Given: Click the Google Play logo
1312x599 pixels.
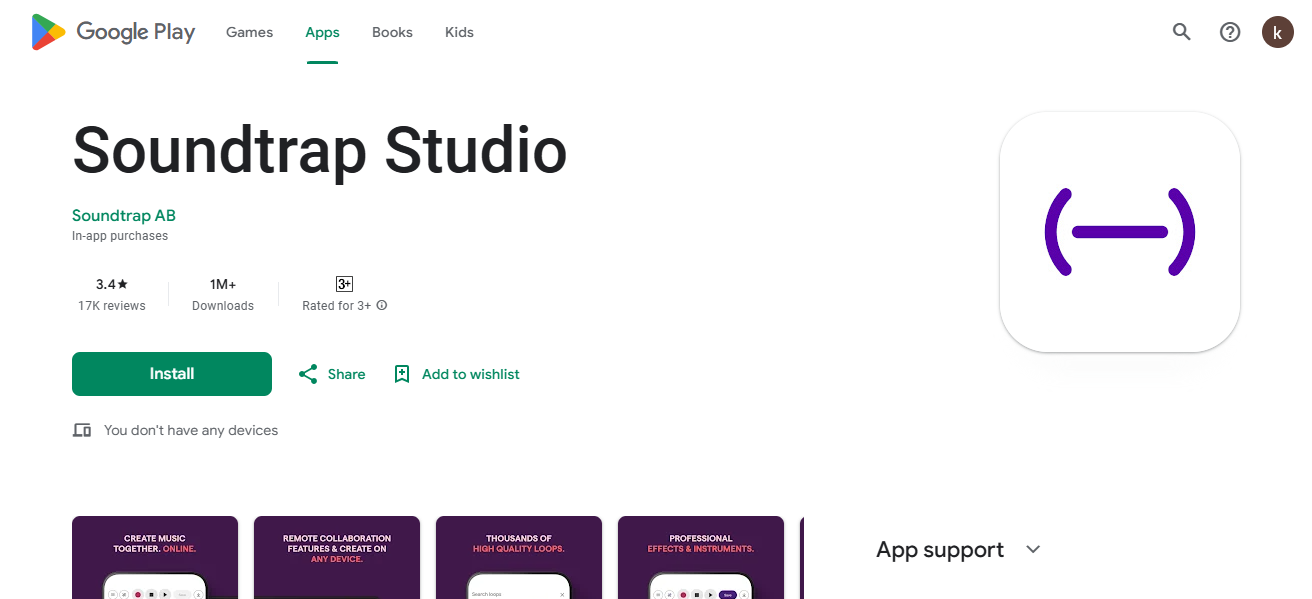Looking at the screenshot, I should [x=113, y=32].
